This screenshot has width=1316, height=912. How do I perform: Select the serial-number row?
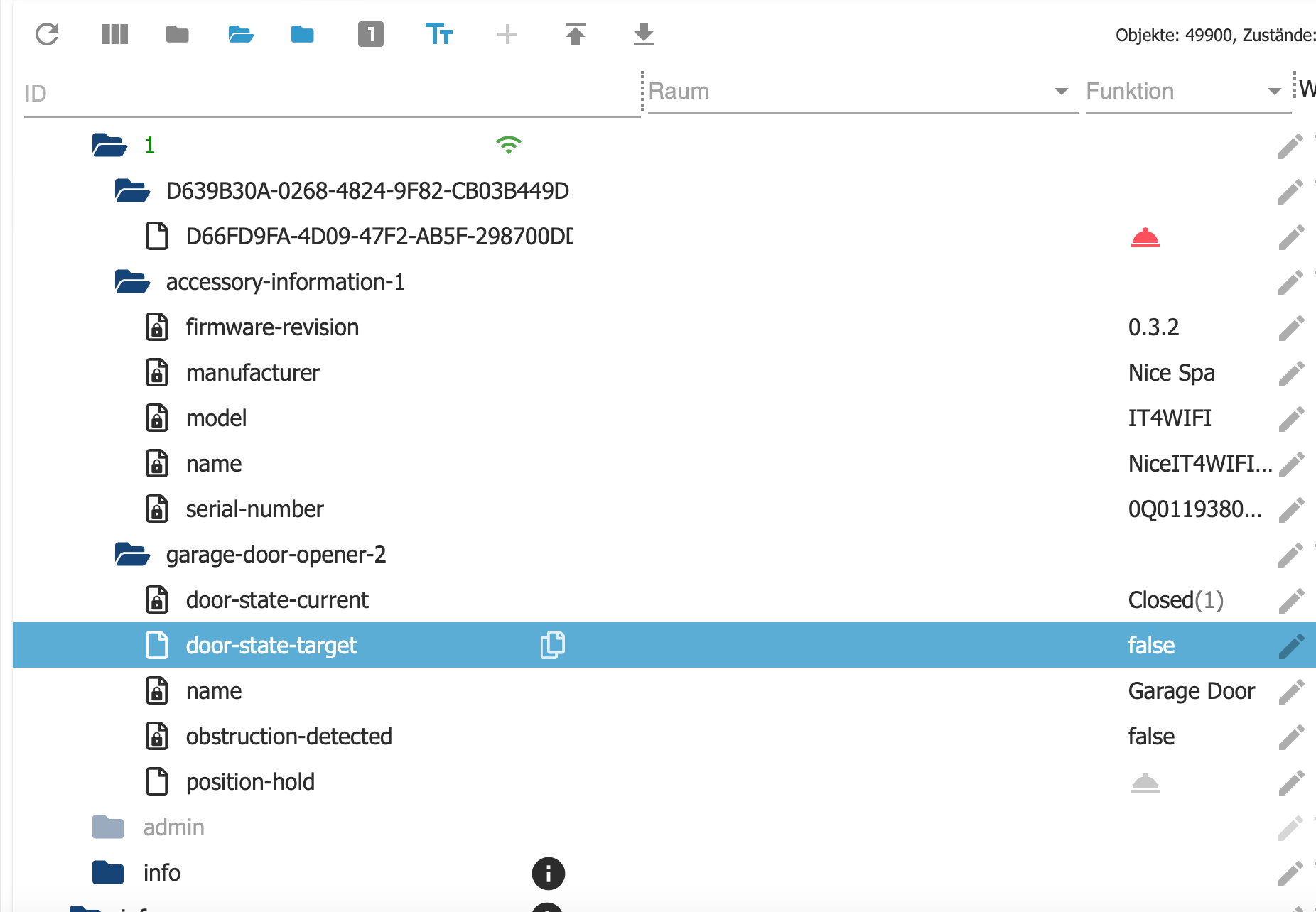point(664,509)
